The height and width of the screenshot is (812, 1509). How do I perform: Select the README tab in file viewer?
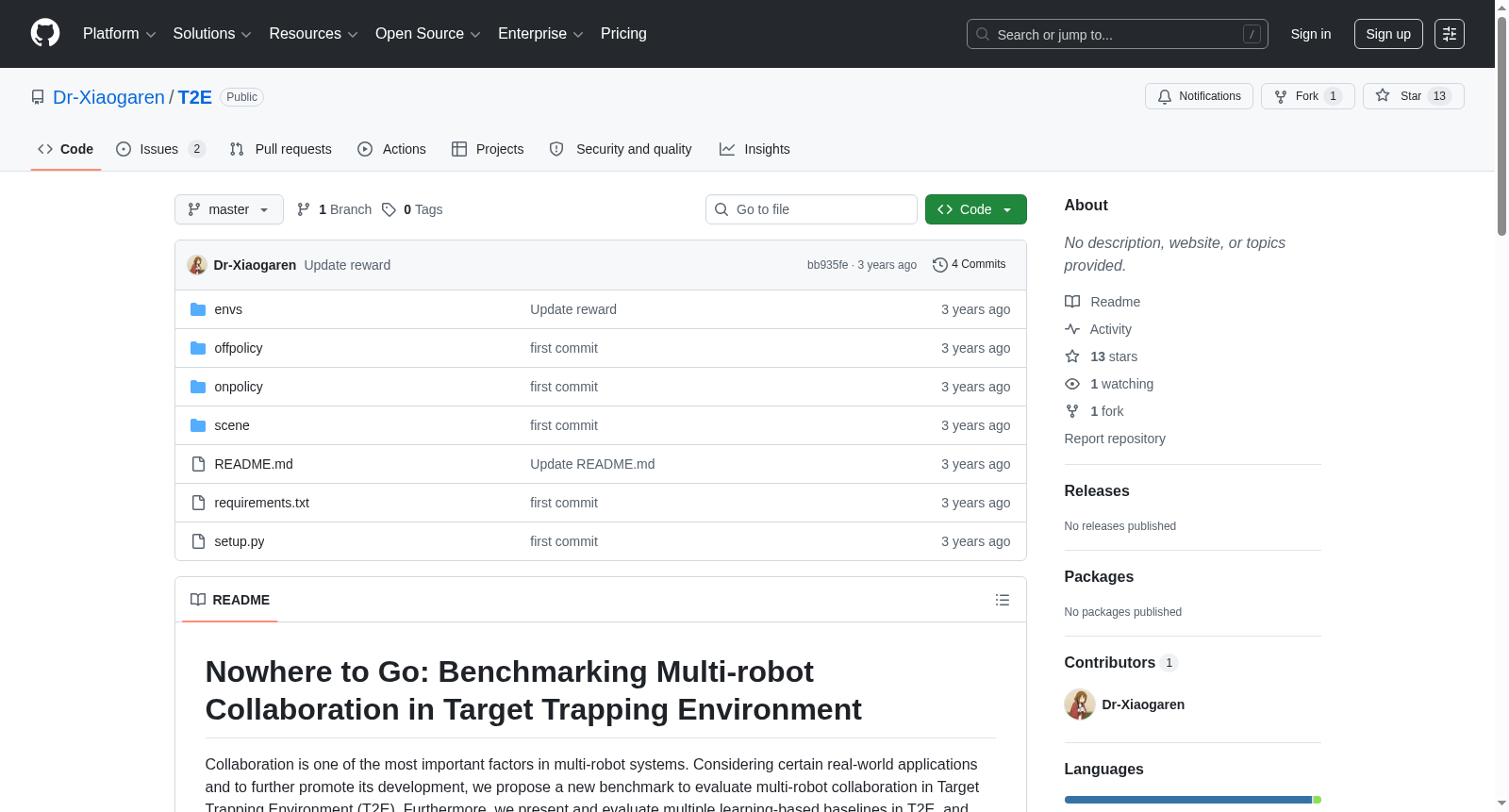tap(230, 600)
